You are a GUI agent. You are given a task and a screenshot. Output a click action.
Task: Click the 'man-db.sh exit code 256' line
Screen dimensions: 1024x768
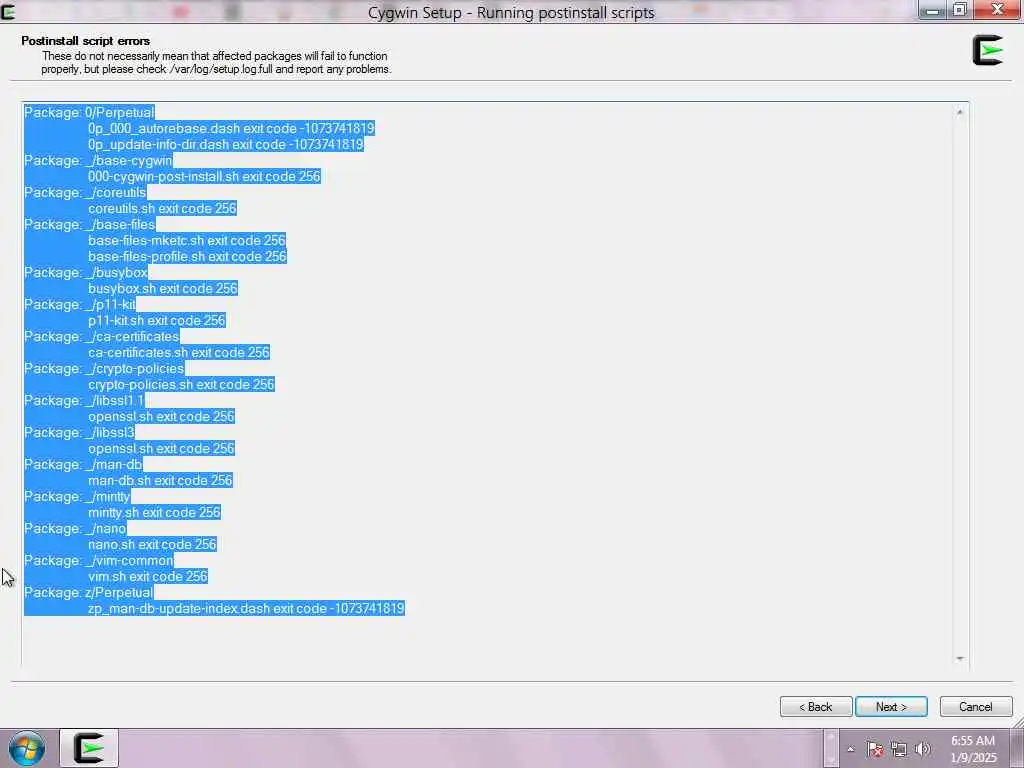click(160, 480)
